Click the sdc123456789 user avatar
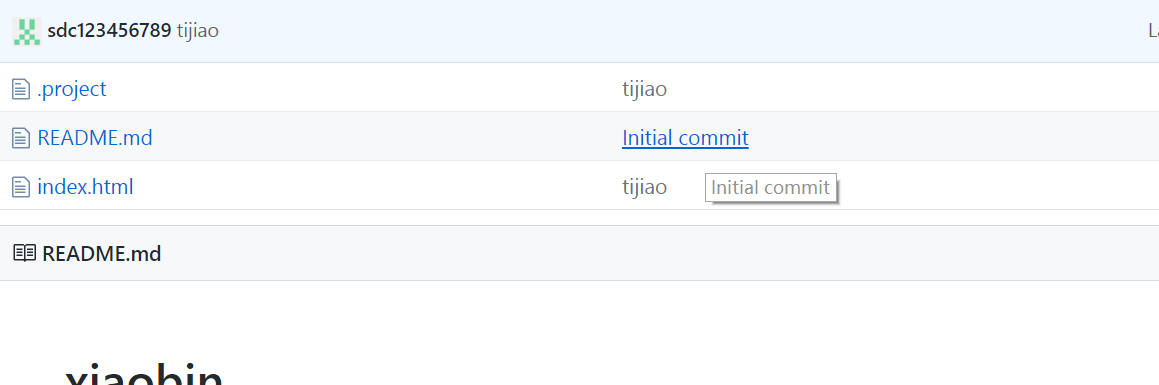 [x=27, y=32]
